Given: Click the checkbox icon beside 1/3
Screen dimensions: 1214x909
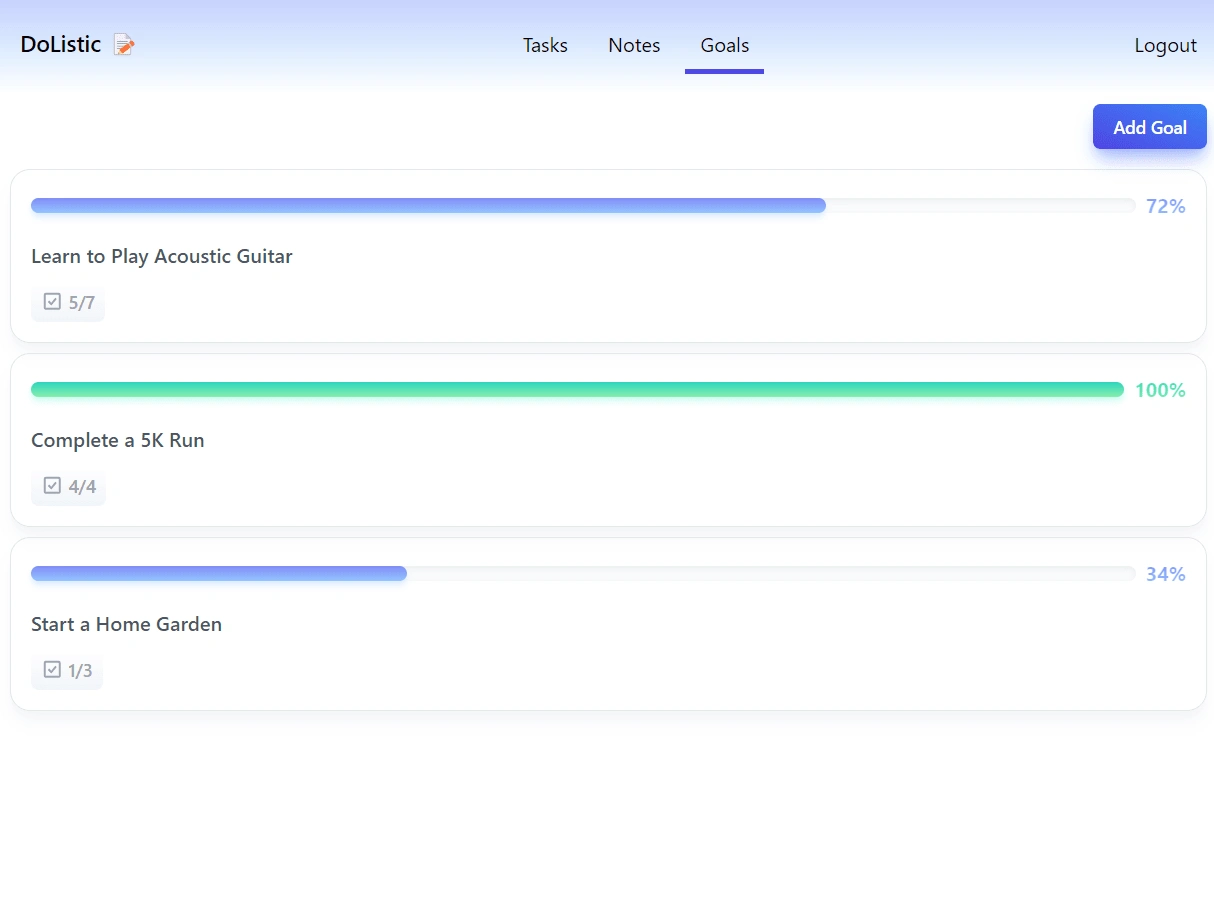Looking at the screenshot, I should pos(53,669).
